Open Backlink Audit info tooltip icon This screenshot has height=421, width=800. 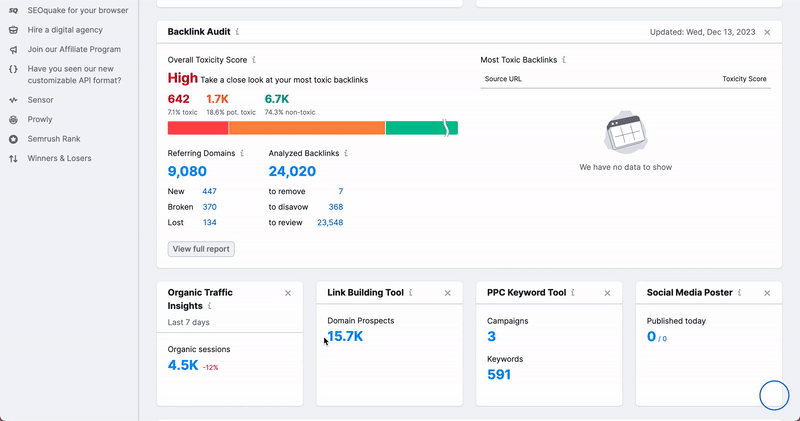coord(237,32)
